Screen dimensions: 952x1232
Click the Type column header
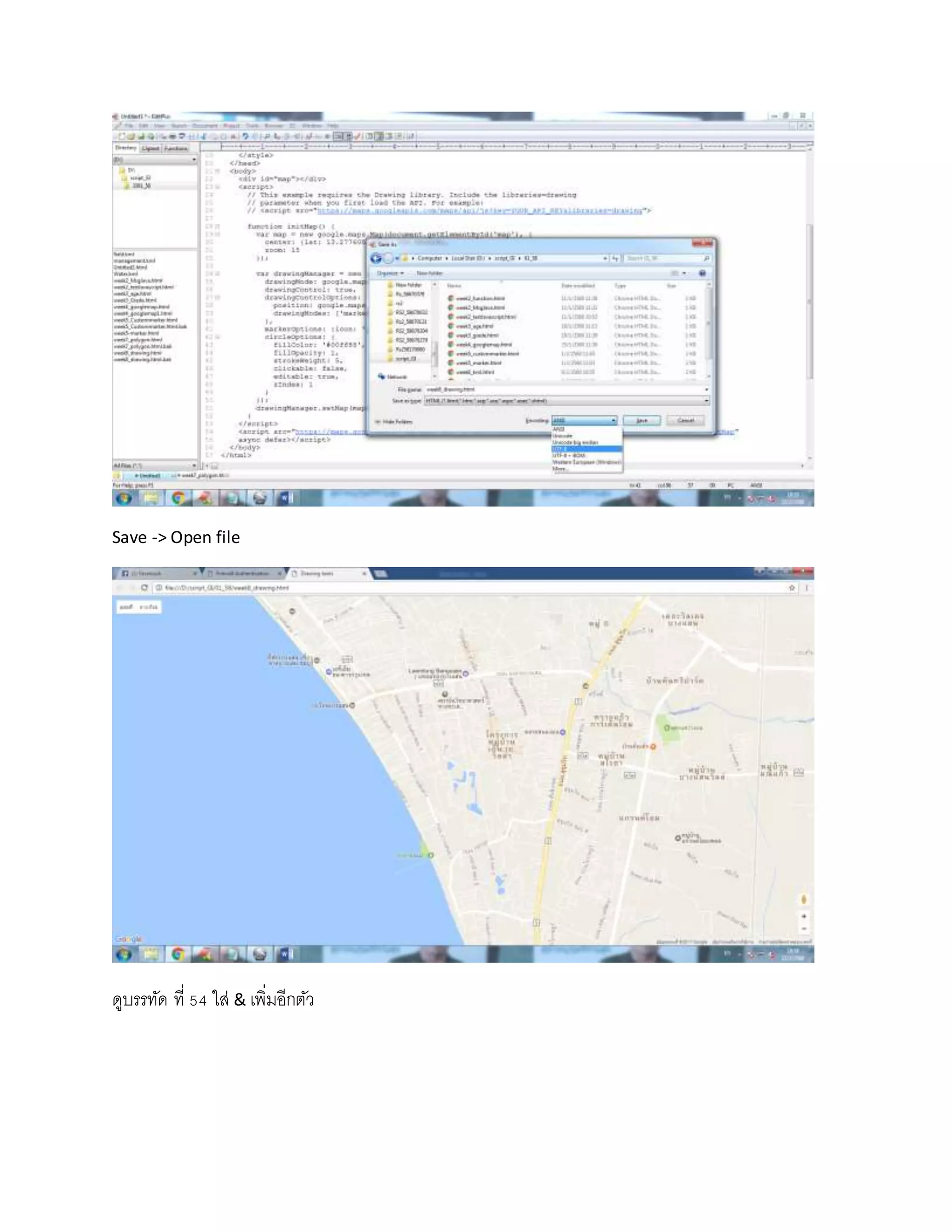pos(621,286)
